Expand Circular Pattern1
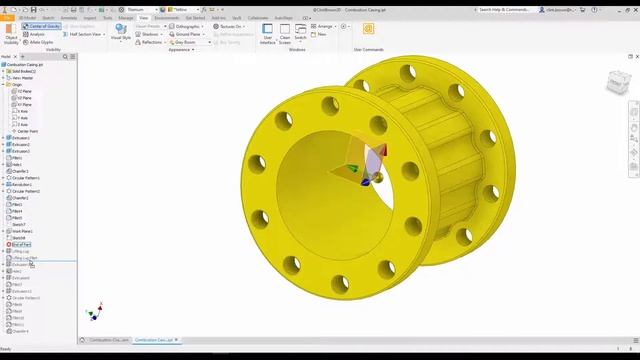The width and height of the screenshot is (640, 360). click(3, 178)
